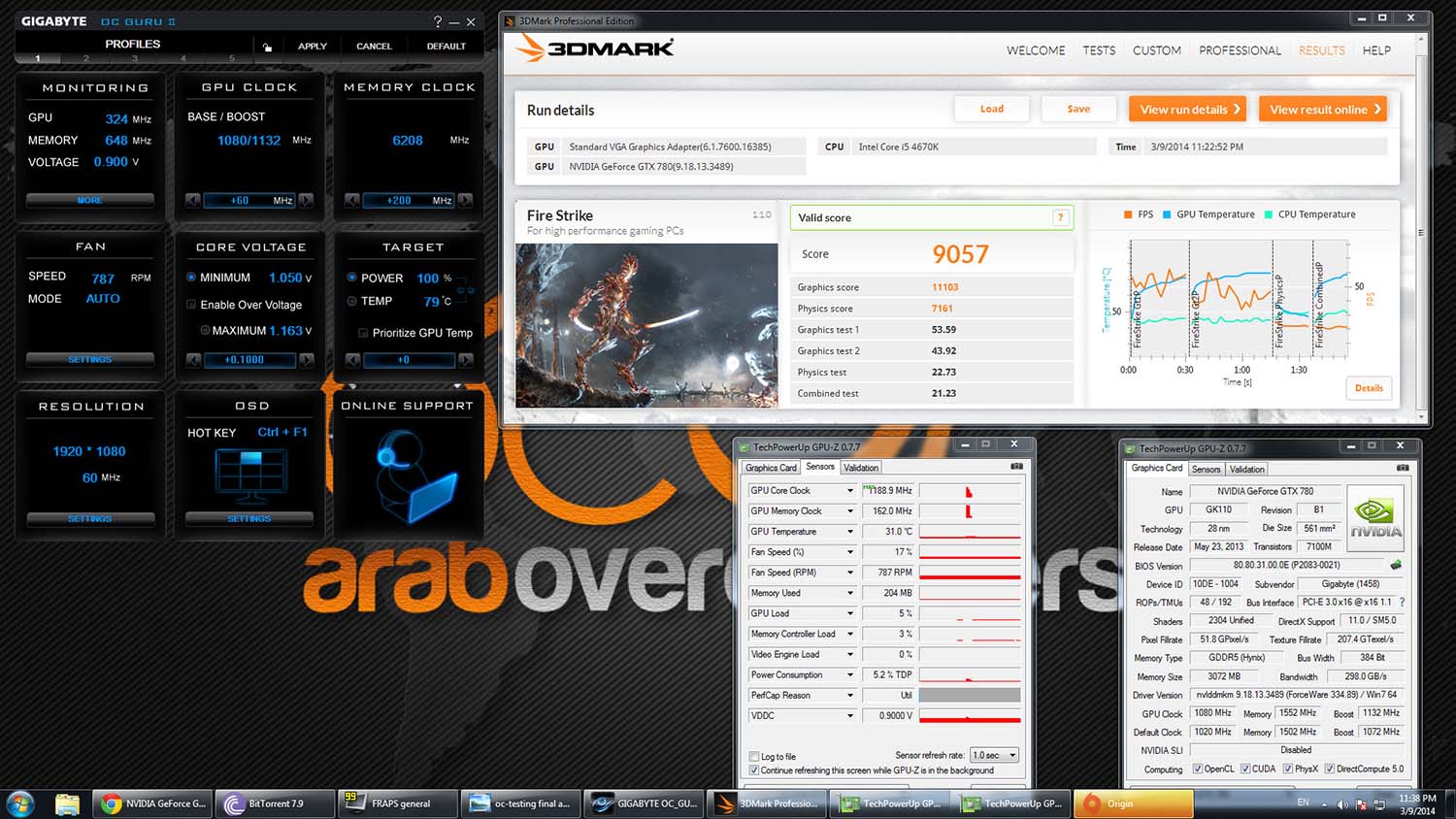1456x819 pixels.
Task: Click the lock icon beside APPLY
Action: coord(267,47)
